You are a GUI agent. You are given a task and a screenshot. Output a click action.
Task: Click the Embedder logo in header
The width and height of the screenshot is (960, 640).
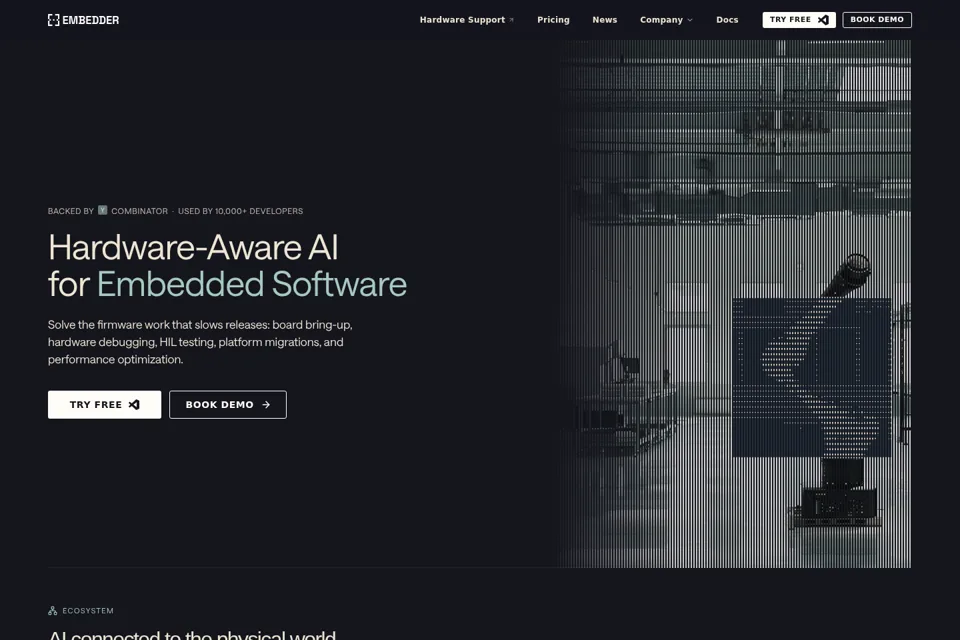pos(83,20)
